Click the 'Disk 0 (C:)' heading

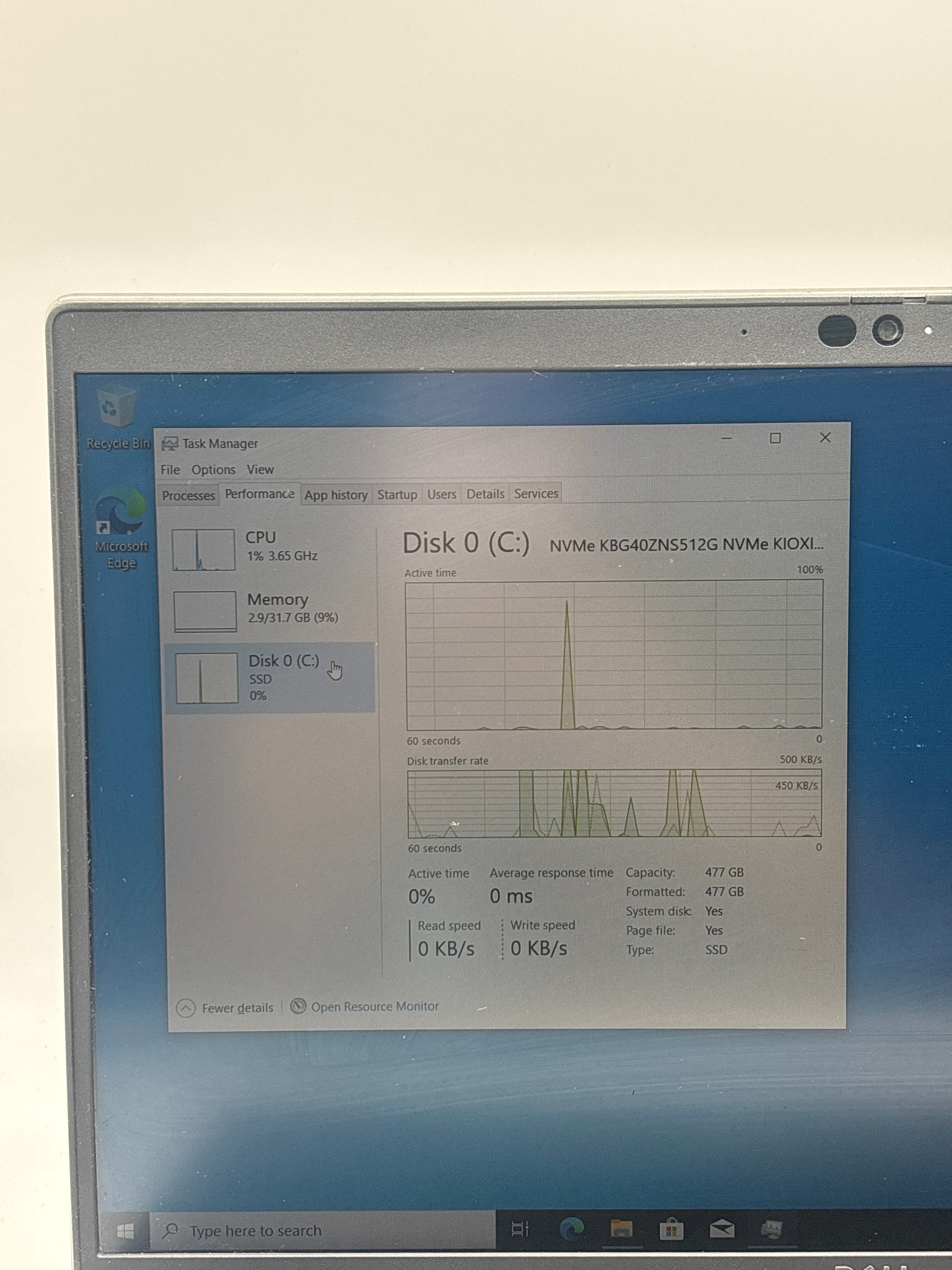point(466,543)
